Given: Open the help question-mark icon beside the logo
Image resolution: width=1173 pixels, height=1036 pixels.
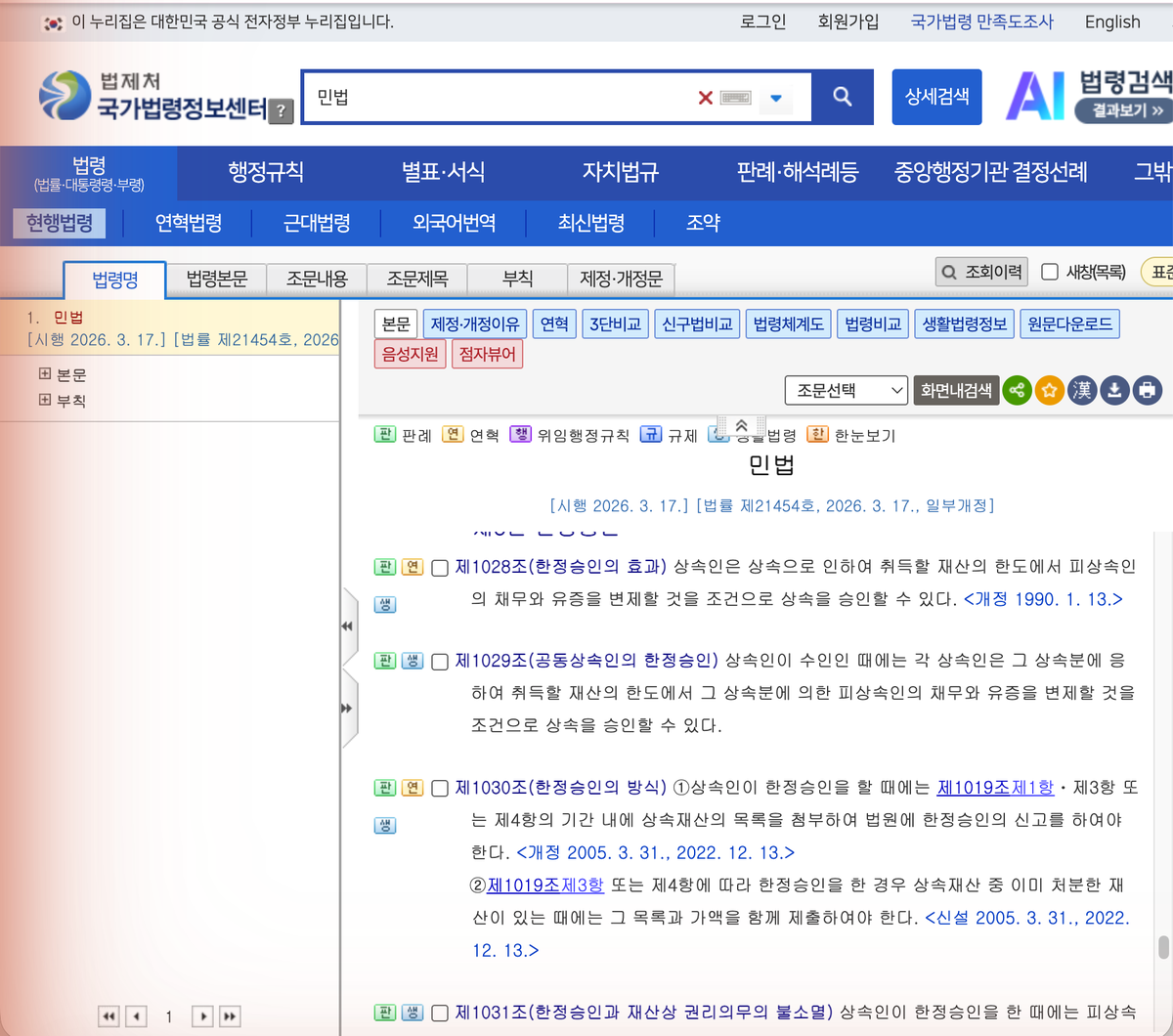Looking at the screenshot, I should 281,110.
